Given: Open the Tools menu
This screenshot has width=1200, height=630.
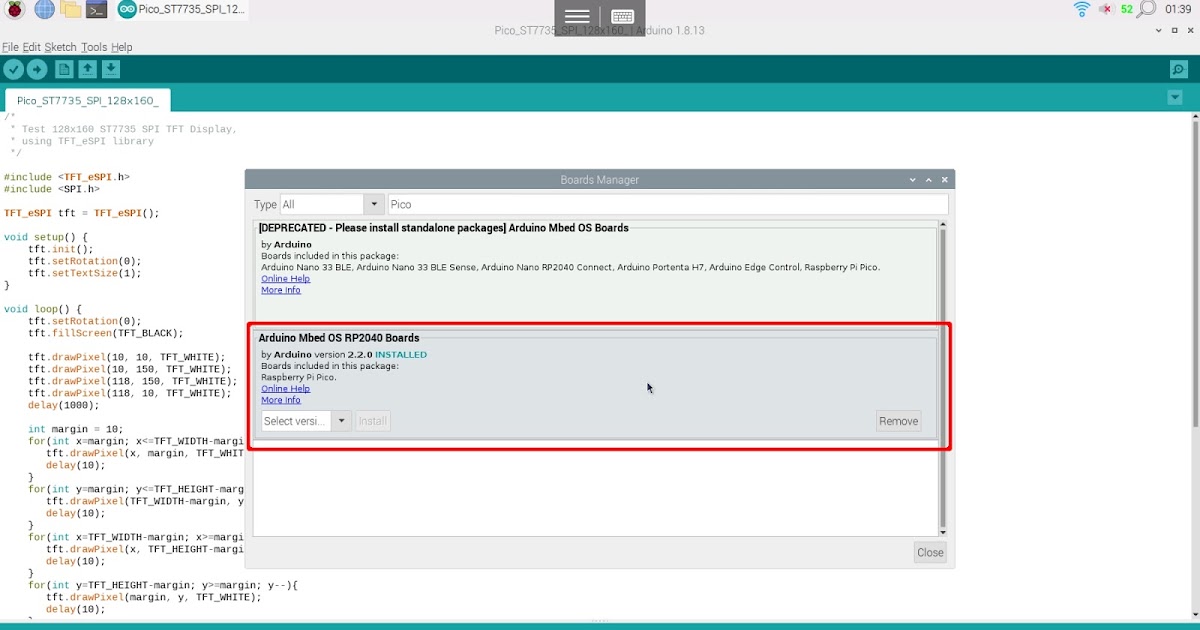Looking at the screenshot, I should [93, 46].
